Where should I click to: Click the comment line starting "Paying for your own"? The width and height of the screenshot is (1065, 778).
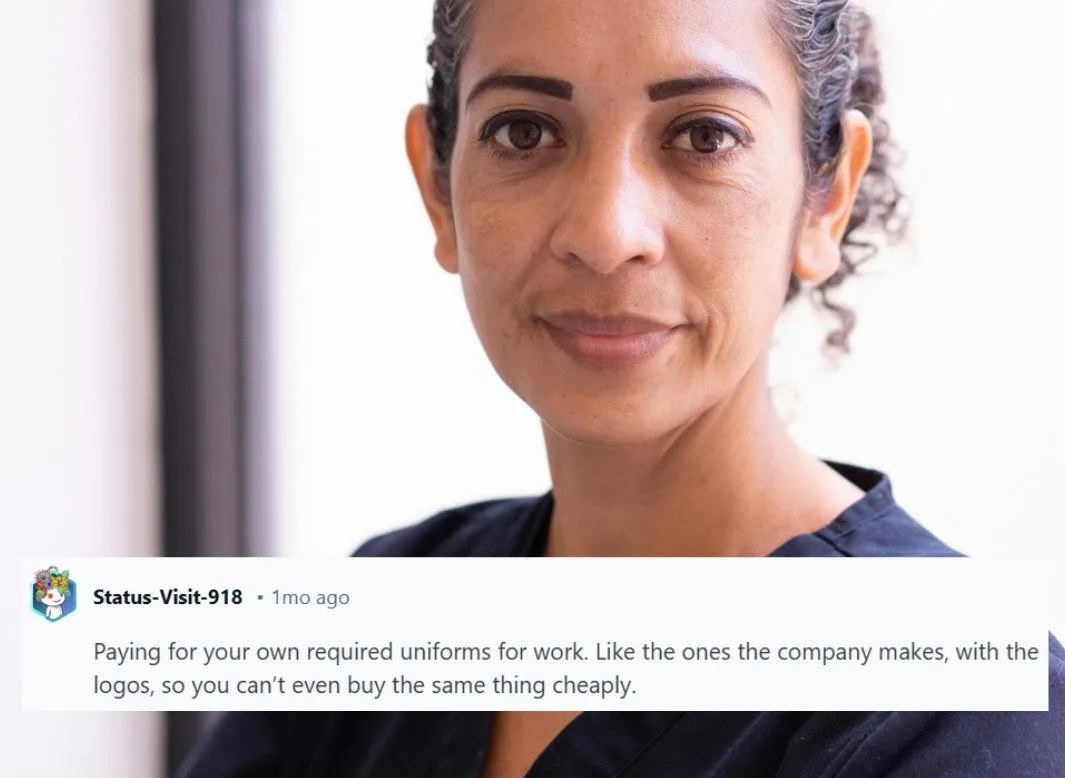pos(566,652)
